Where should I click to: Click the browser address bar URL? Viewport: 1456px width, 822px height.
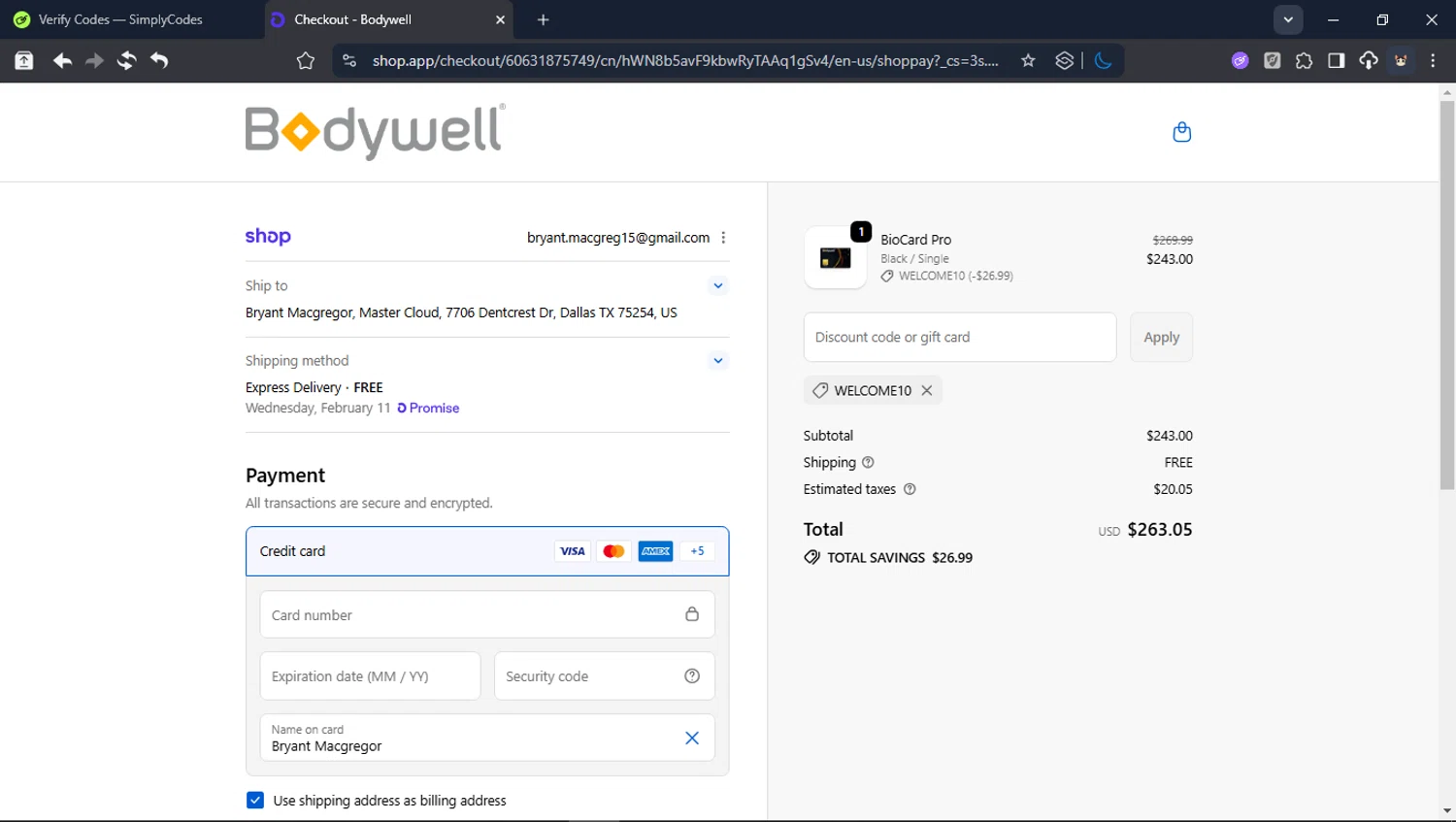click(x=685, y=60)
